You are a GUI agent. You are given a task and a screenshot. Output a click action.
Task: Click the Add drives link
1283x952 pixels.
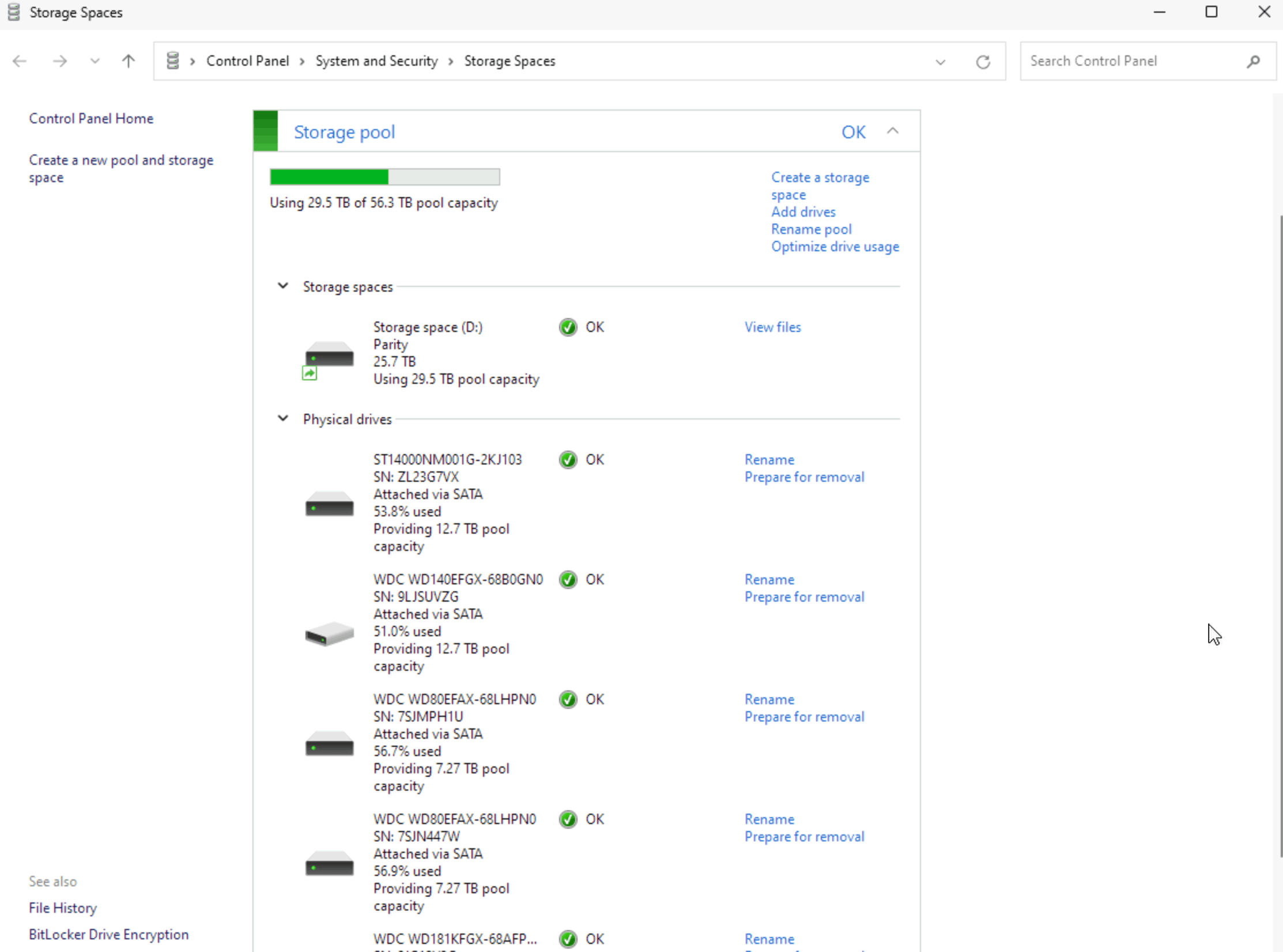click(803, 212)
